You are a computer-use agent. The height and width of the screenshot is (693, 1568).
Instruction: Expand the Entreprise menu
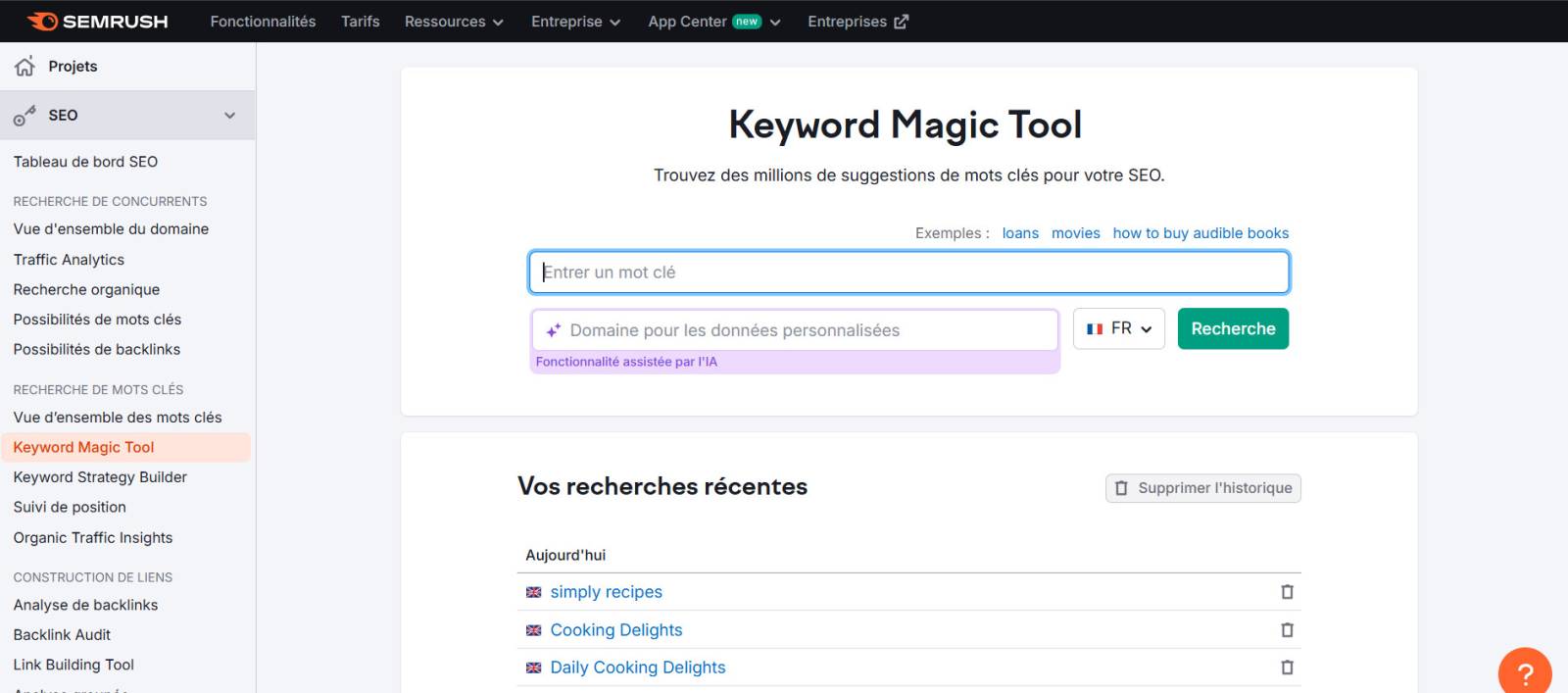click(x=576, y=22)
